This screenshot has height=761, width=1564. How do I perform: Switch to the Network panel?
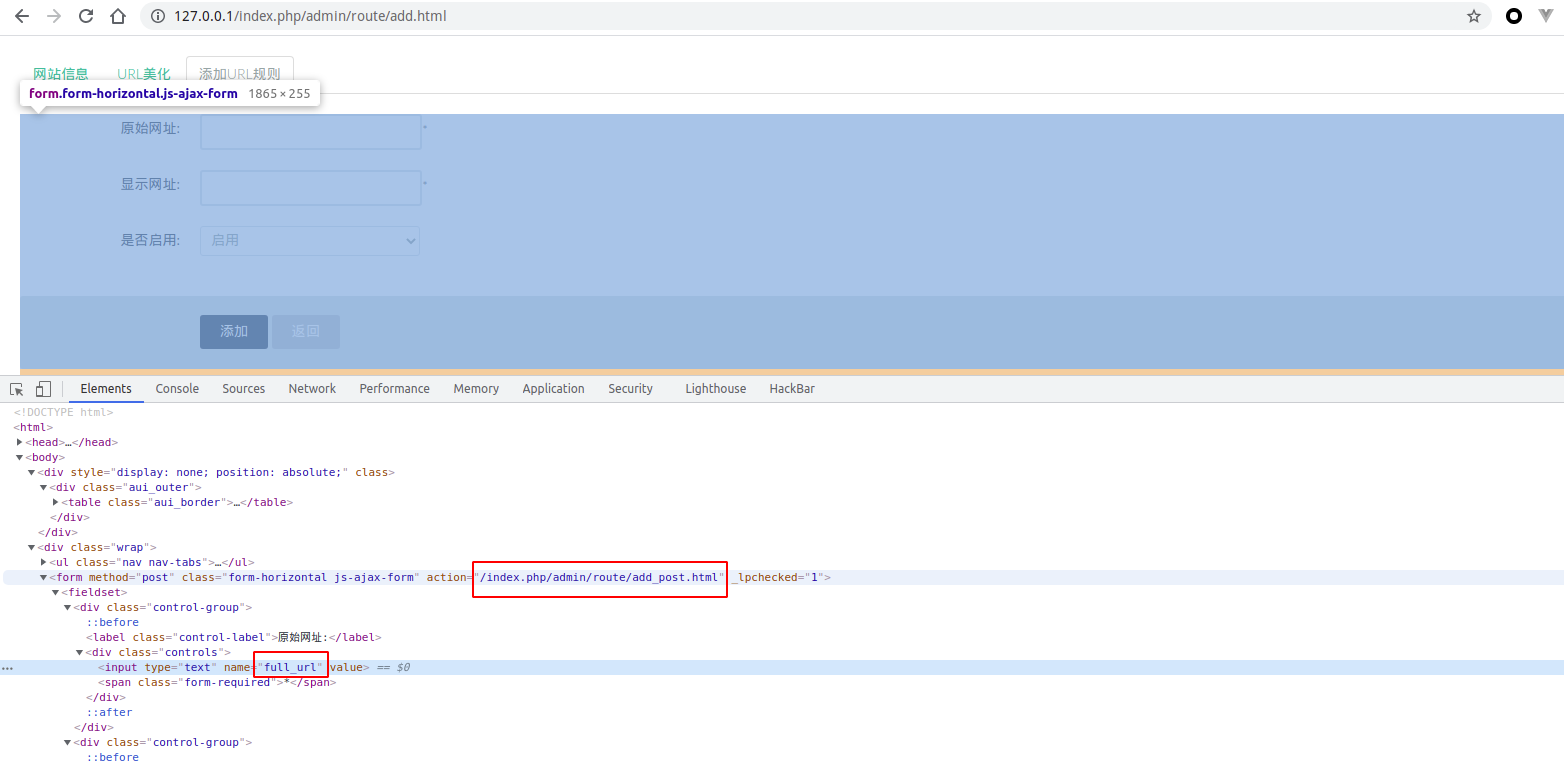pos(312,389)
